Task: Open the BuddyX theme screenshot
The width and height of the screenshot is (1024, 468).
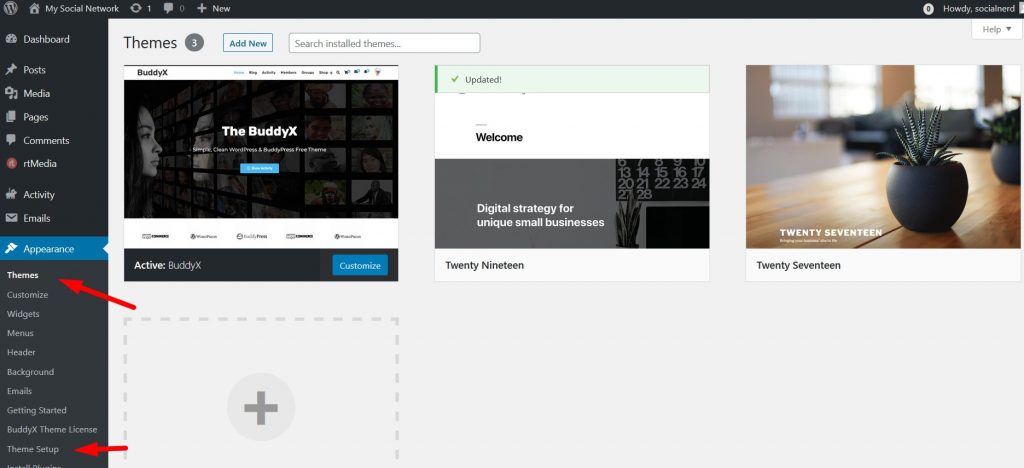Action: (261, 157)
